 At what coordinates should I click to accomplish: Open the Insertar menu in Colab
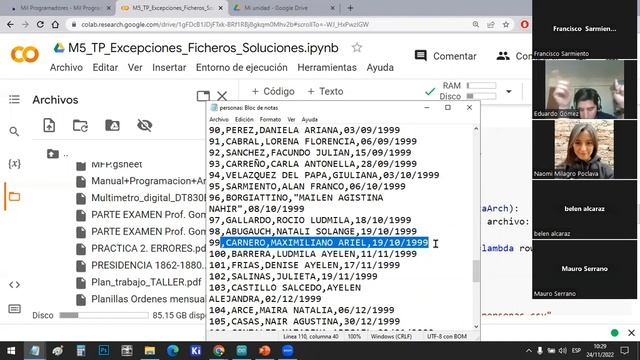click(169, 67)
